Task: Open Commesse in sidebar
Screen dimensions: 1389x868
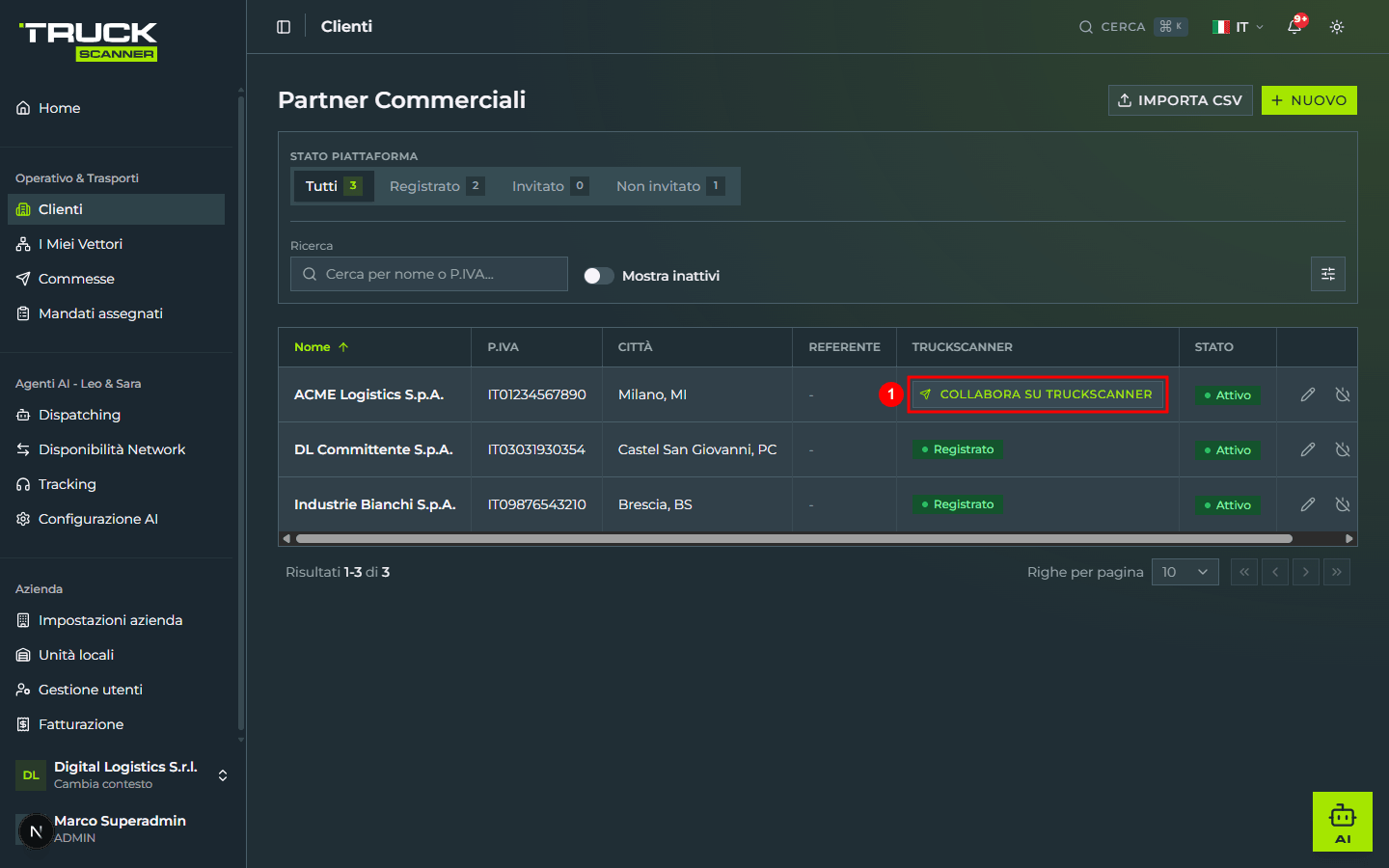Action: [116, 279]
